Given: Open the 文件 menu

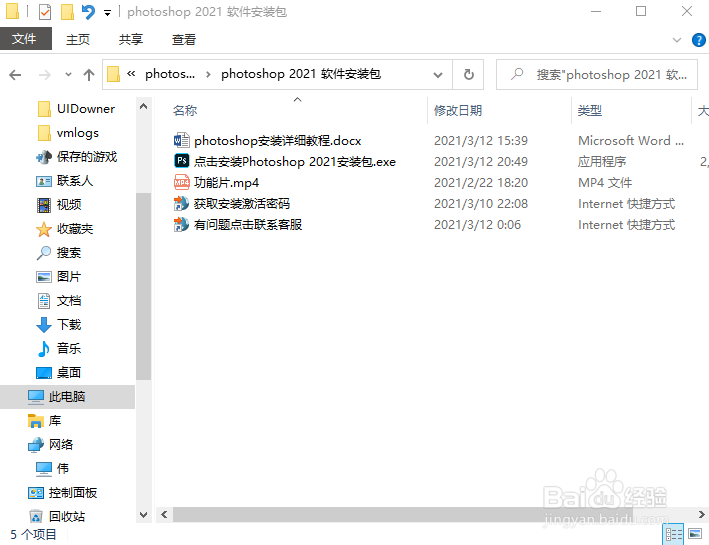Looking at the screenshot, I should click(26, 39).
